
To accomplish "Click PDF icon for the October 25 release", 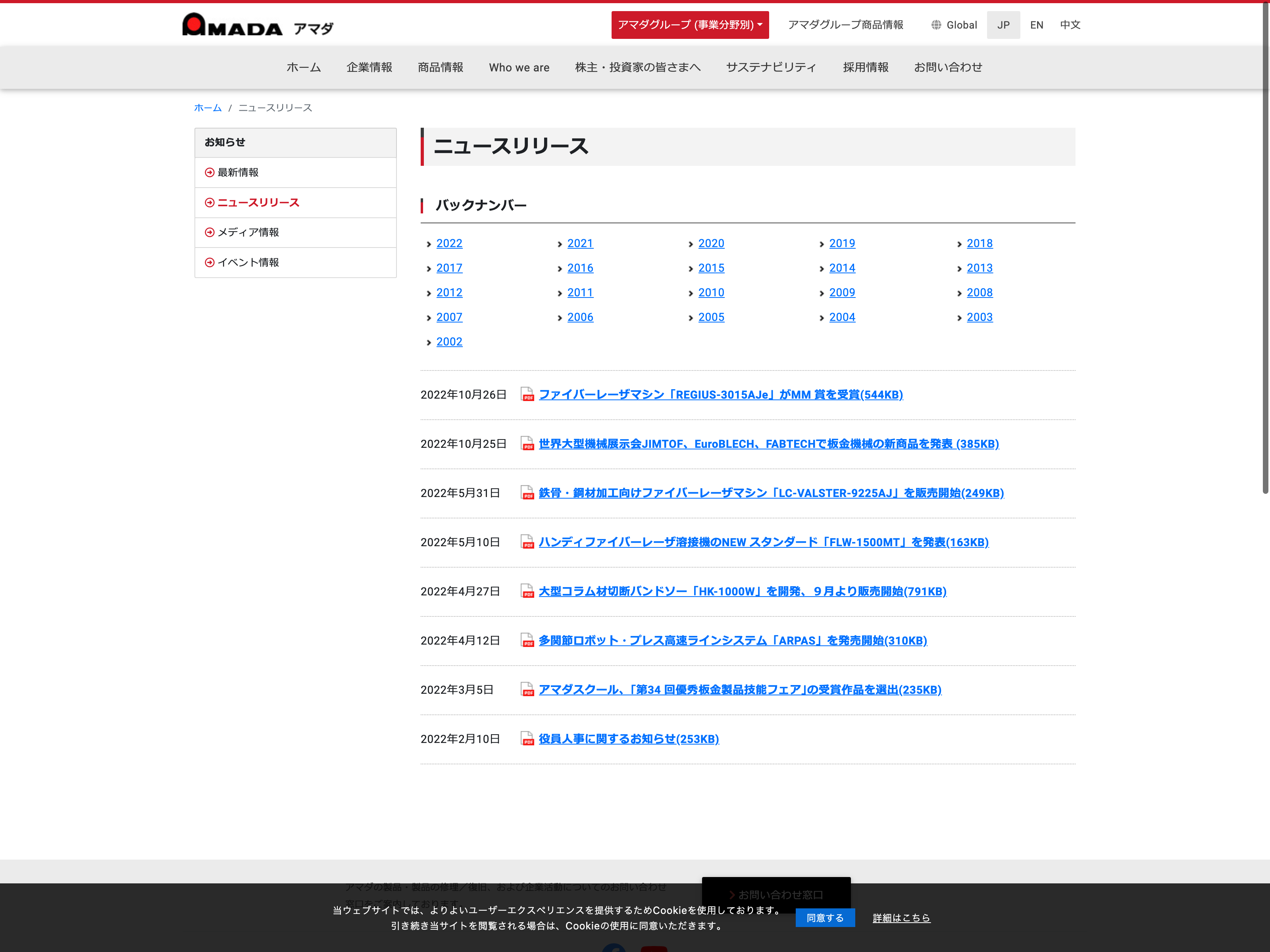I will pos(527,443).
